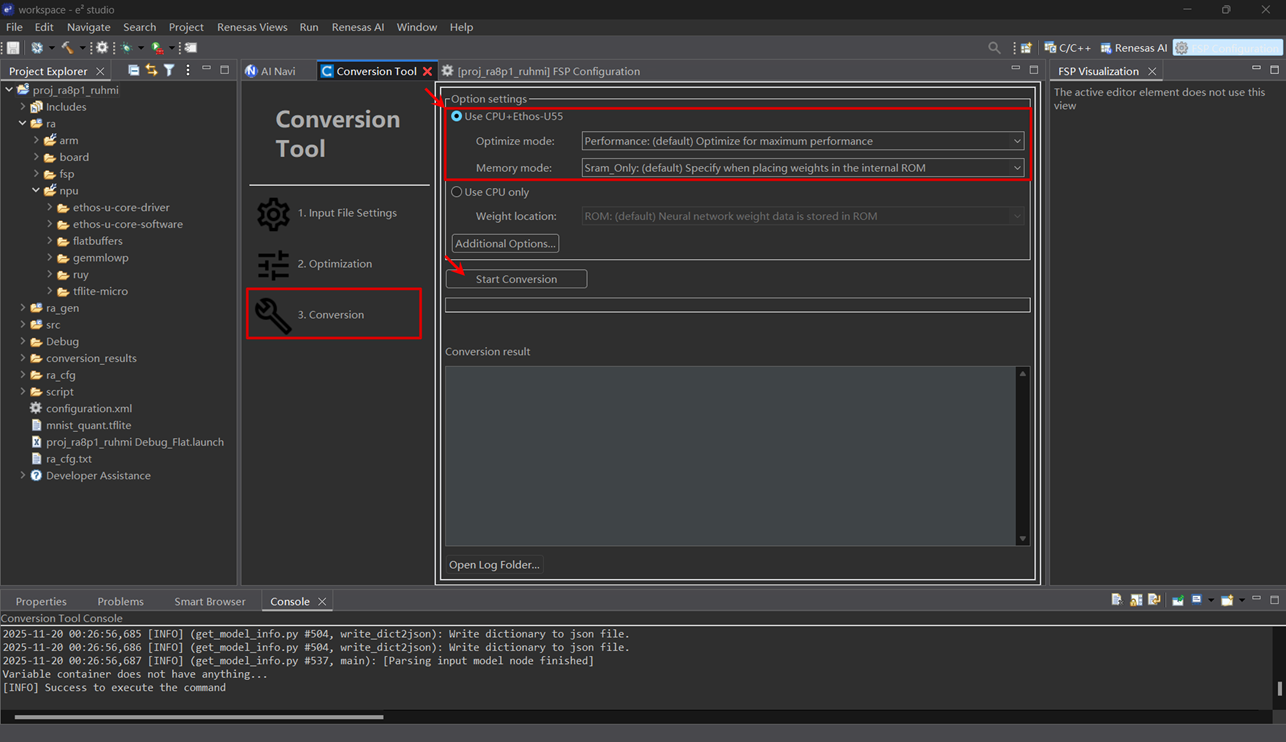Screen dimensions: 1286x742
Task: Open the Navigate menu
Action: pos(89,27)
